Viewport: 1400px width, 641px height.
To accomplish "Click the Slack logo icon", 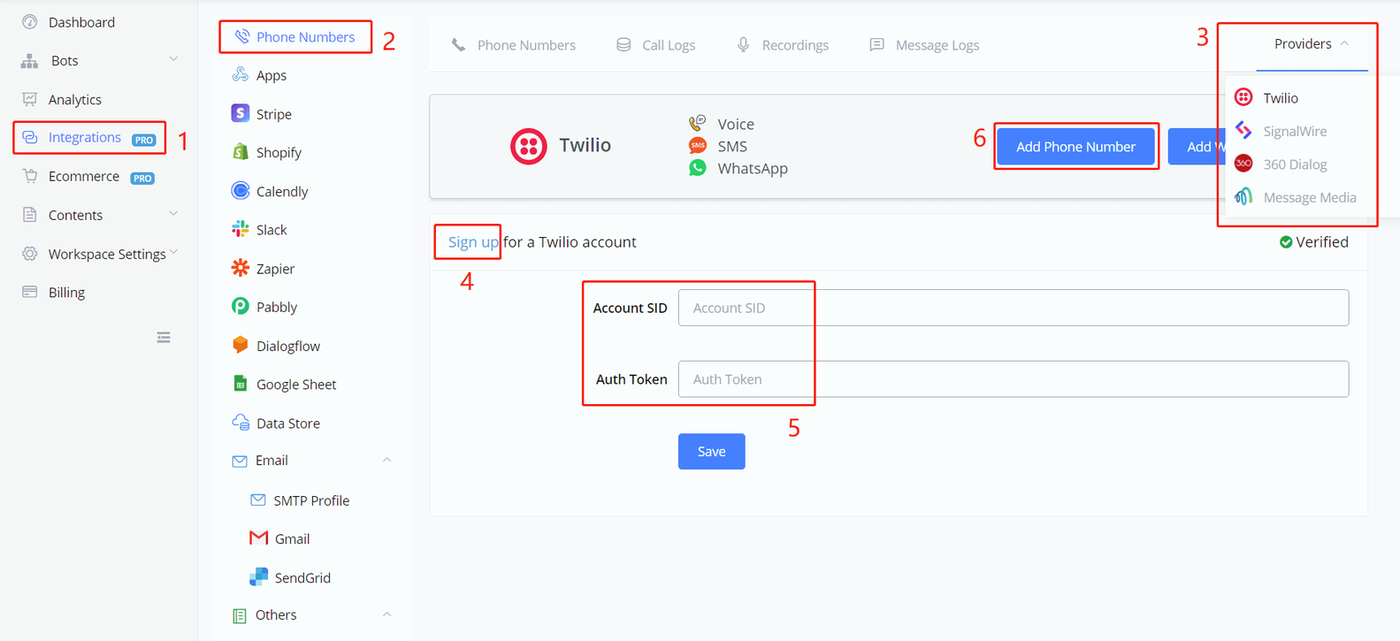I will click(240, 230).
